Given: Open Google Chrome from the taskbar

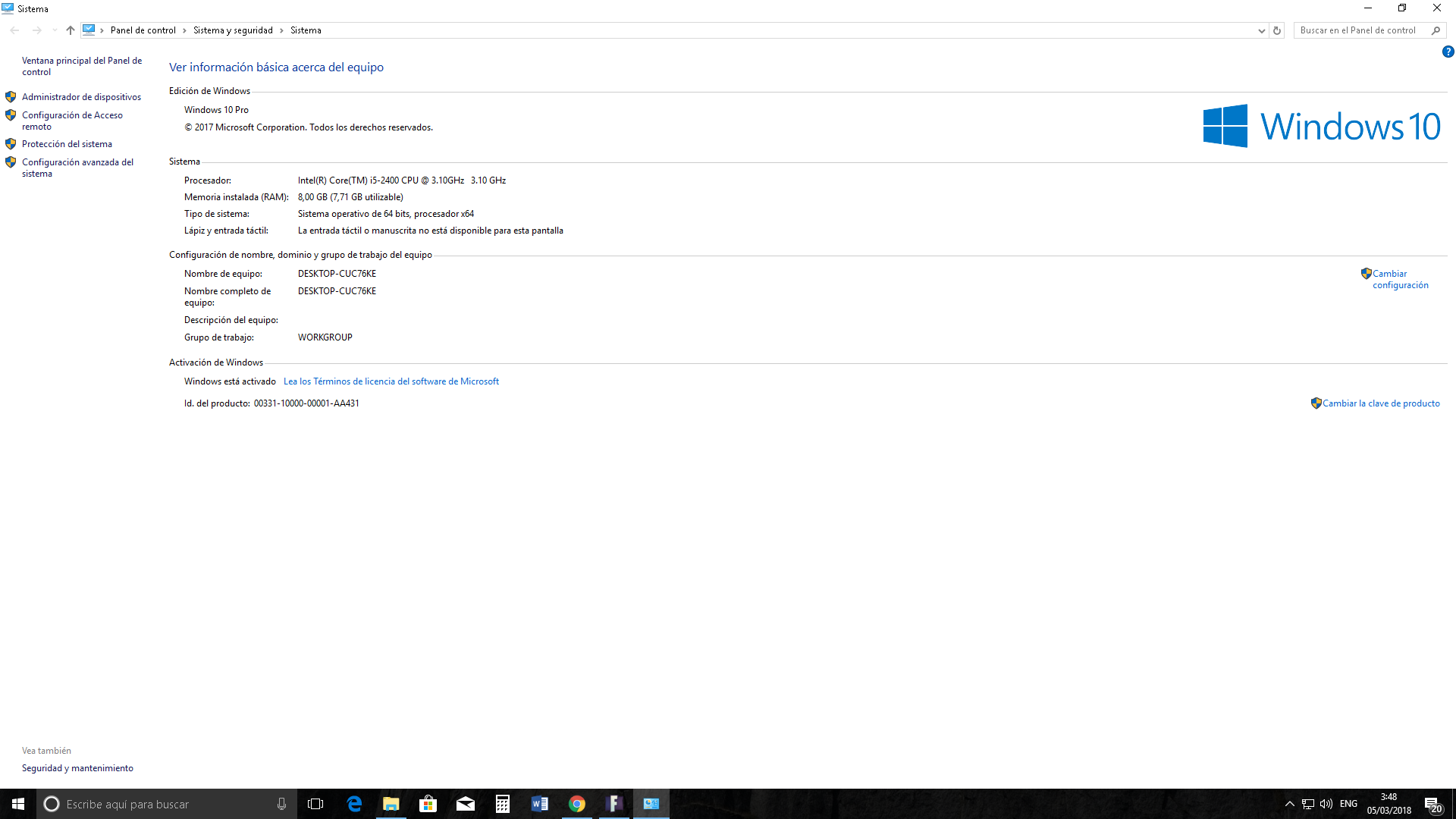Looking at the screenshot, I should click(x=577, y=804).
